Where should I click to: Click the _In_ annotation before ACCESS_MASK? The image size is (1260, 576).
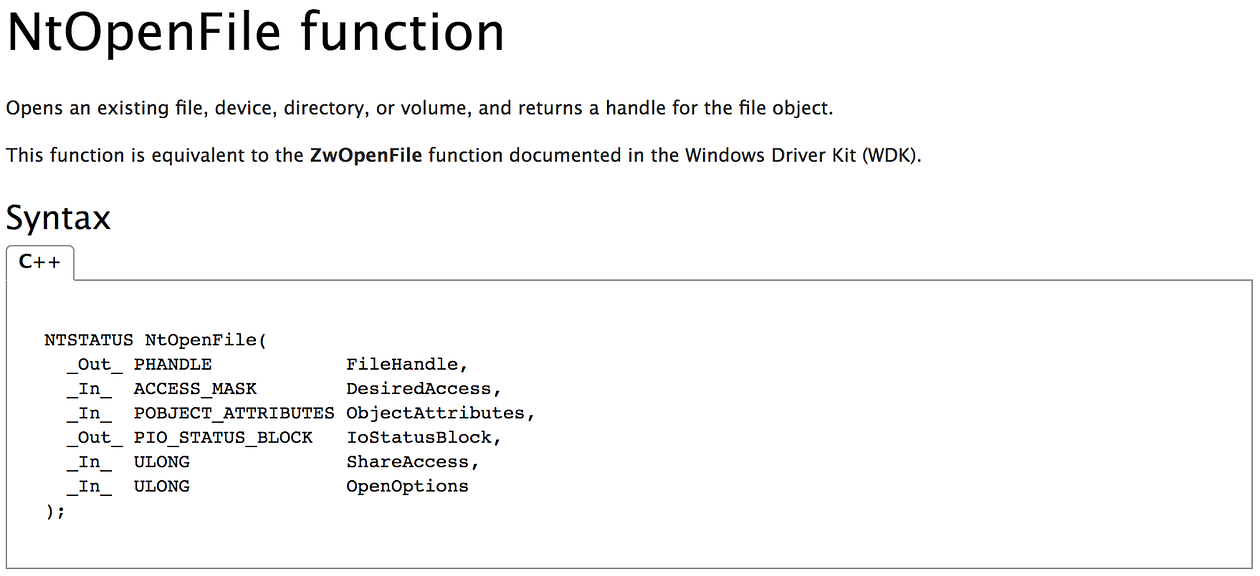point(89,389)
